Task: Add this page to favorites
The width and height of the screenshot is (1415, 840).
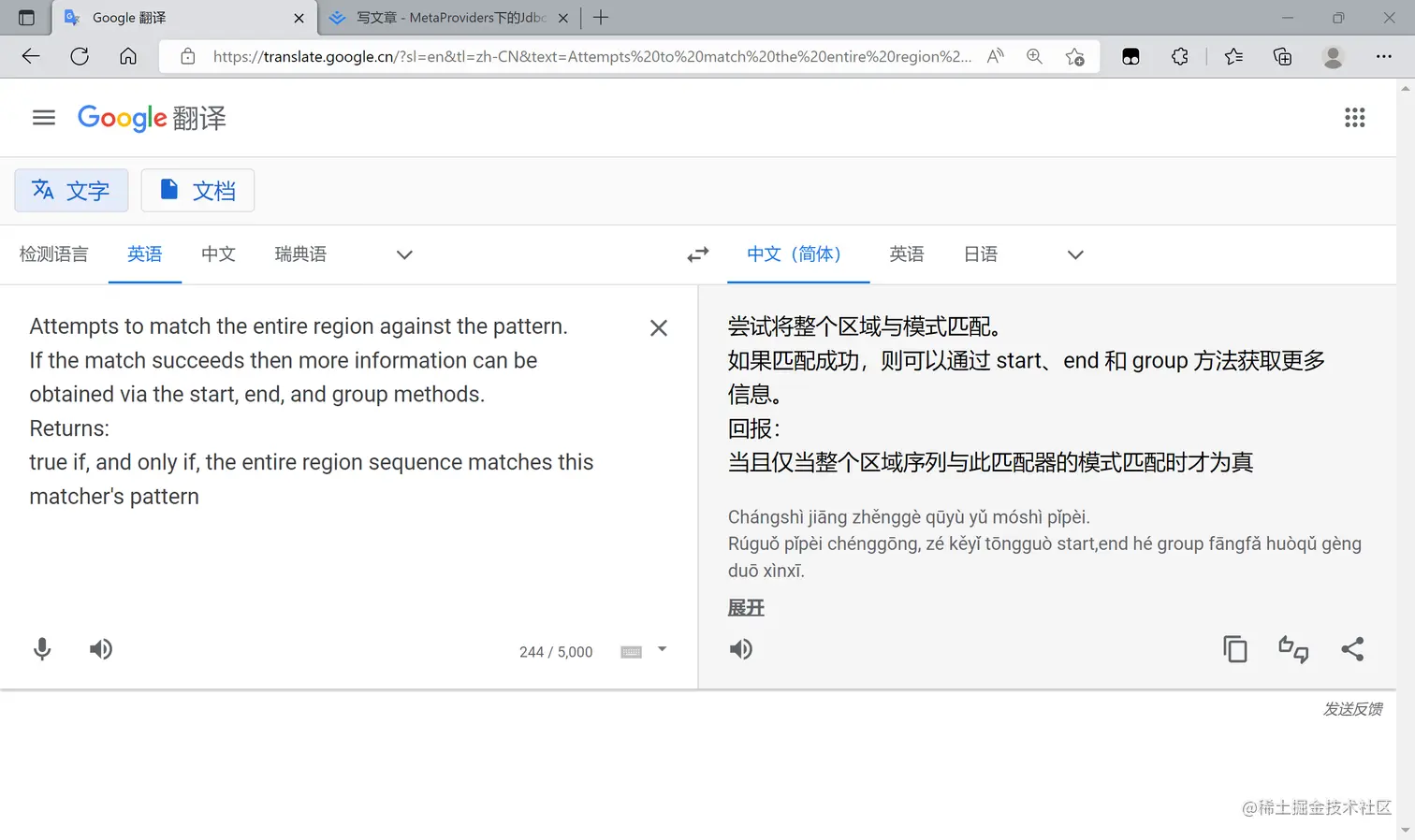Action: pyautogui.click(x=1075, y=57)
